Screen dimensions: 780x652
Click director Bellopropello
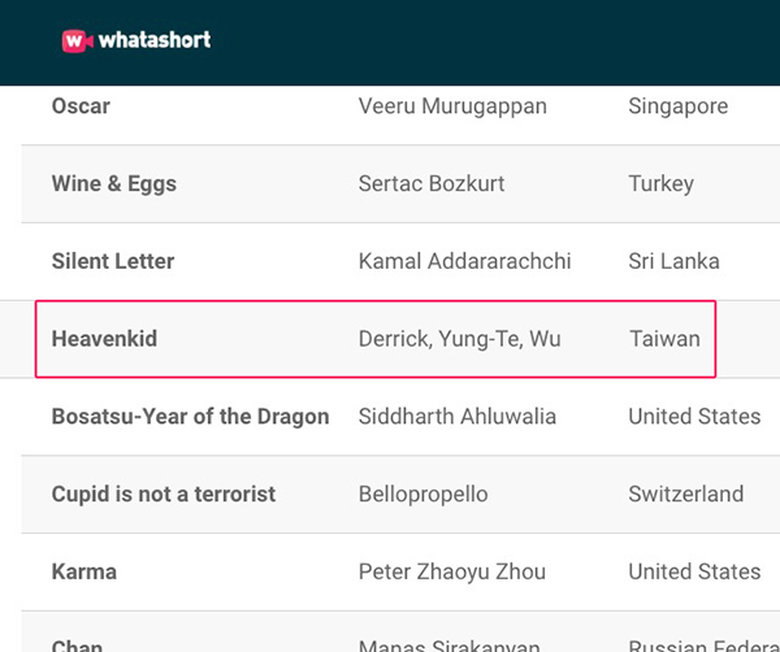[423, 494]
